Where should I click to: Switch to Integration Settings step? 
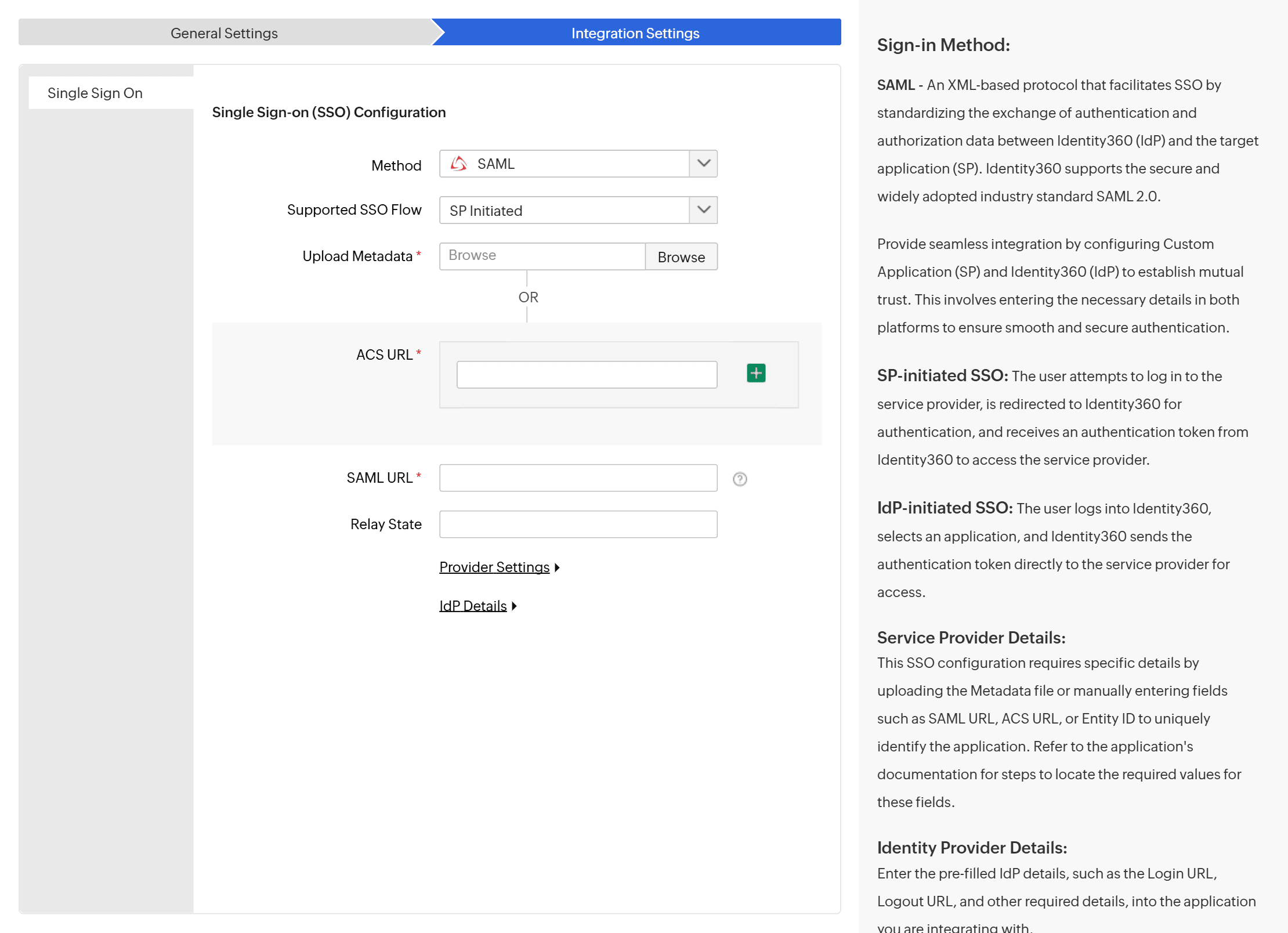pyautogui.click(x=636, y=32)
